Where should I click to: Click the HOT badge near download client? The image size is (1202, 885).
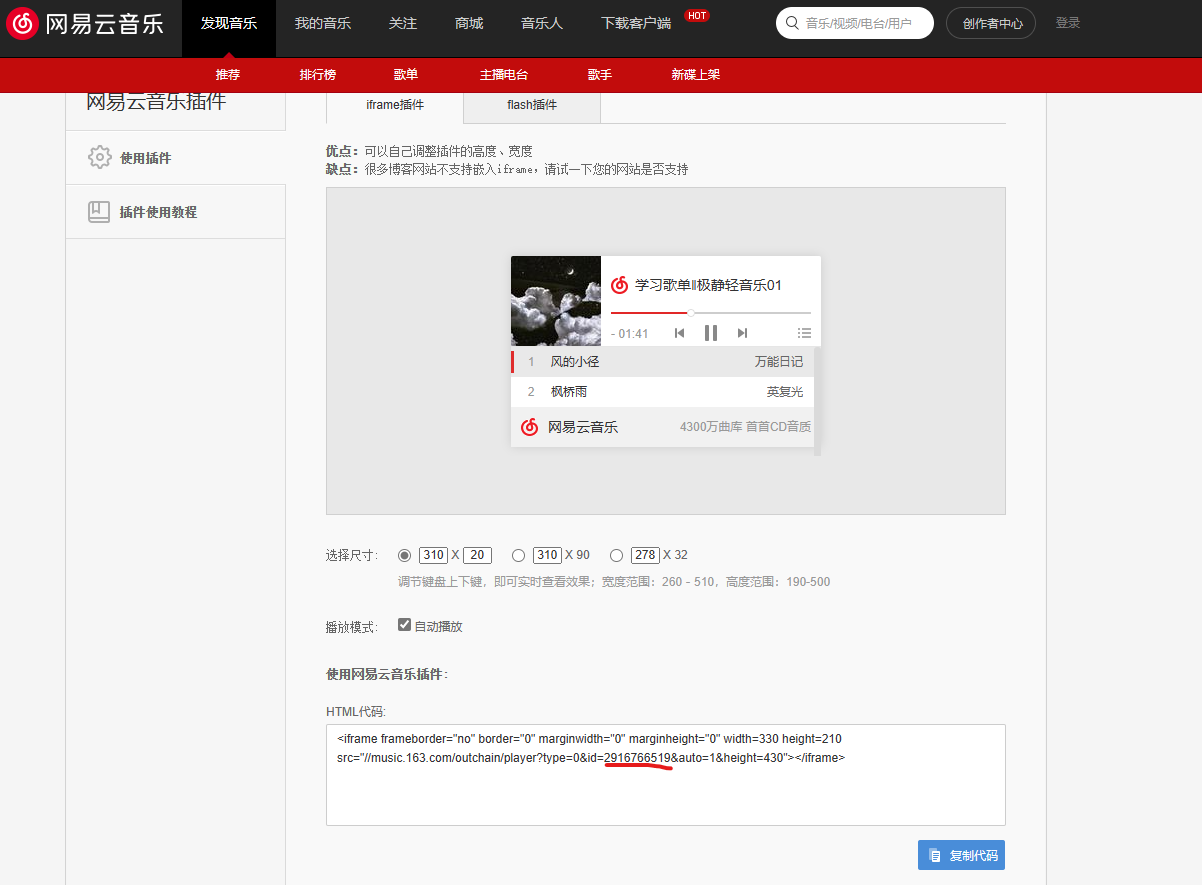[x=697, y=15]
